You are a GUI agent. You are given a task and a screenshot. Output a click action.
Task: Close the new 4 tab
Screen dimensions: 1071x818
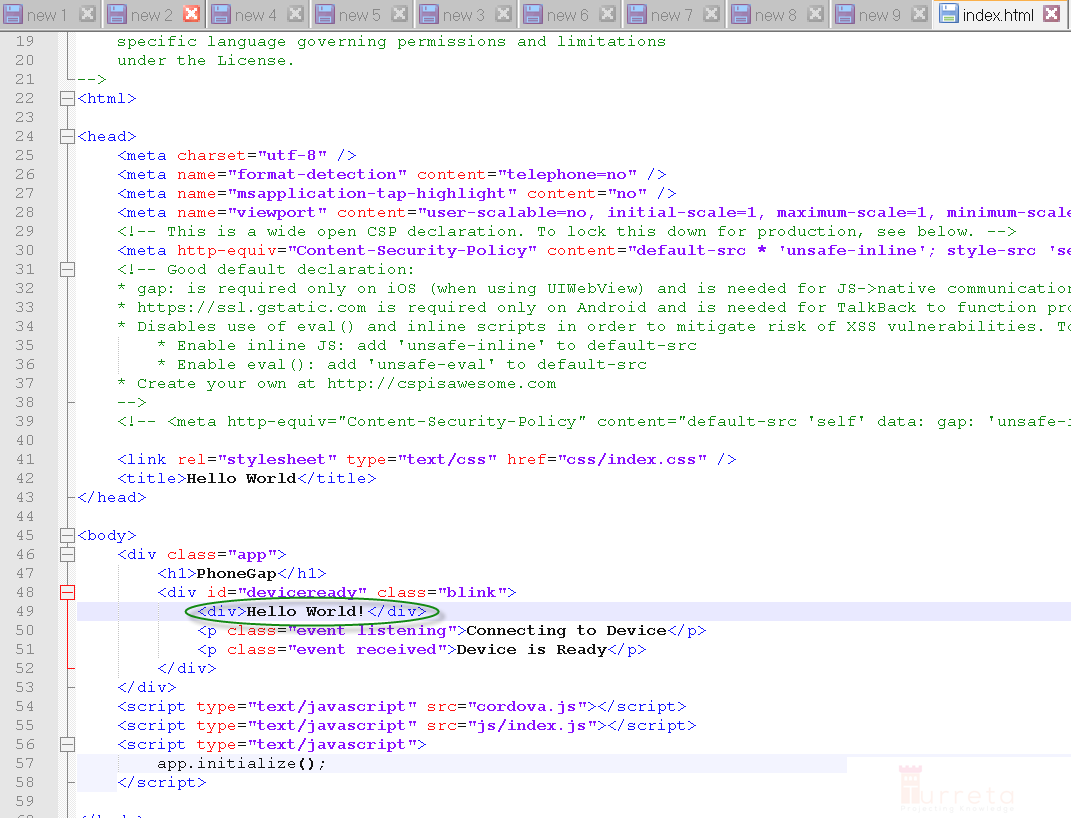(x=296, y=14)
